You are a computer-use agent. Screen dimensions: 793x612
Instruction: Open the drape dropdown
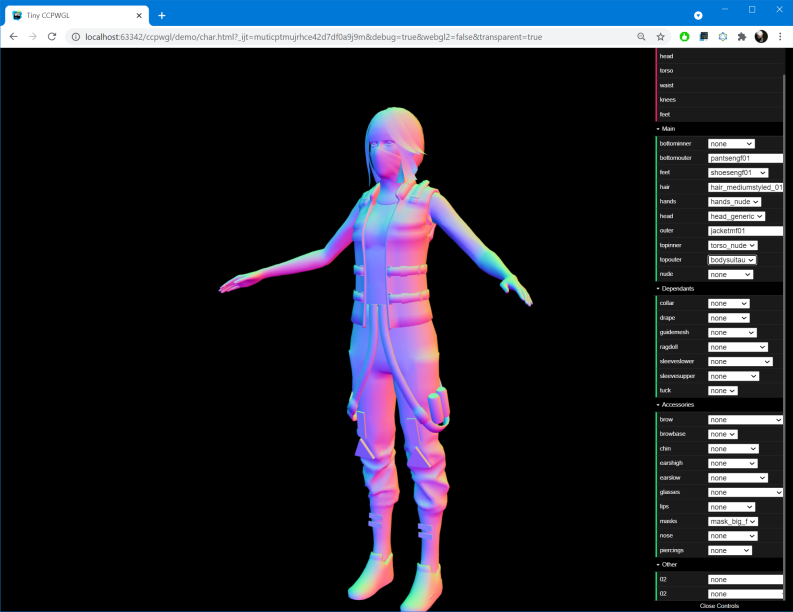click(x=729, y=318)
